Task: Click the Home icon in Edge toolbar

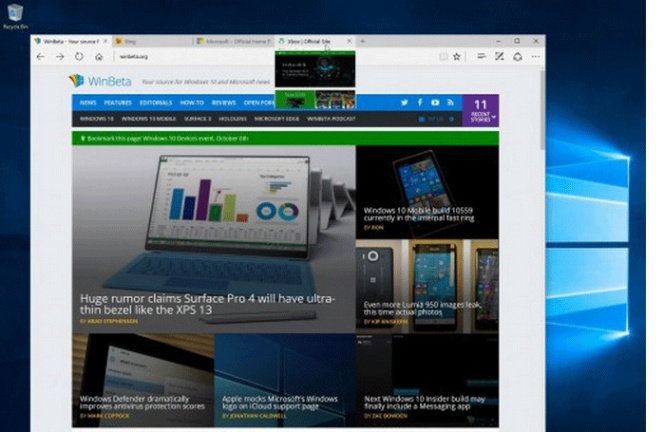Action: (x=99, y=56)
